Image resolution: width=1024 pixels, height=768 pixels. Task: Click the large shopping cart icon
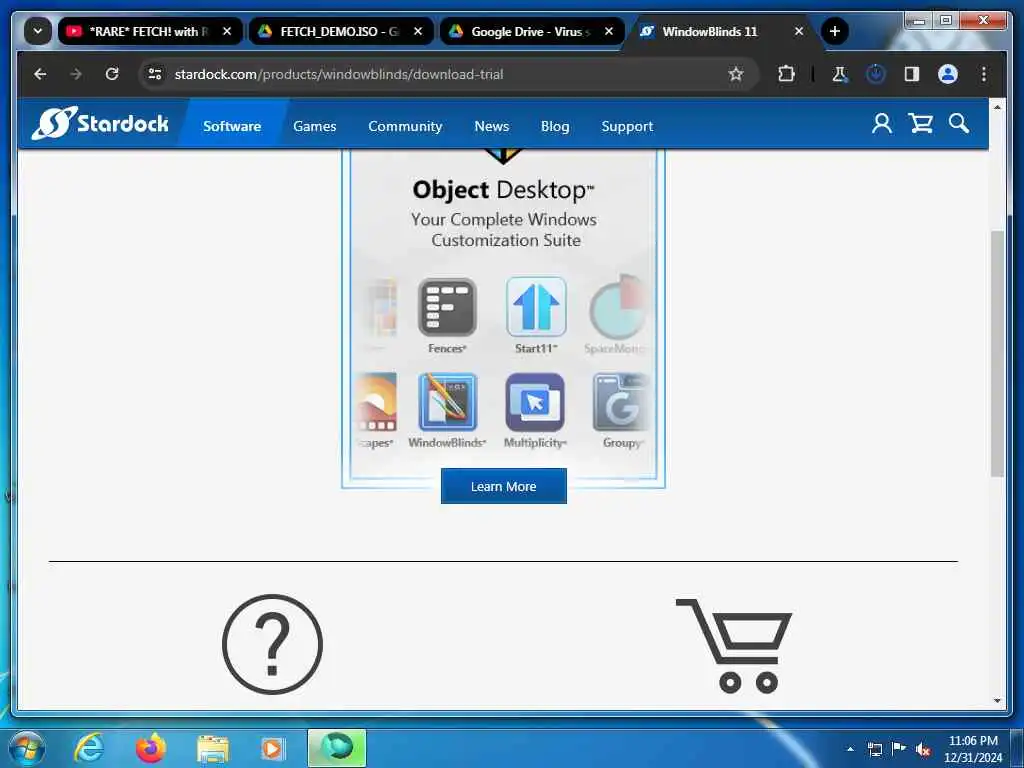tap(734, 645)
